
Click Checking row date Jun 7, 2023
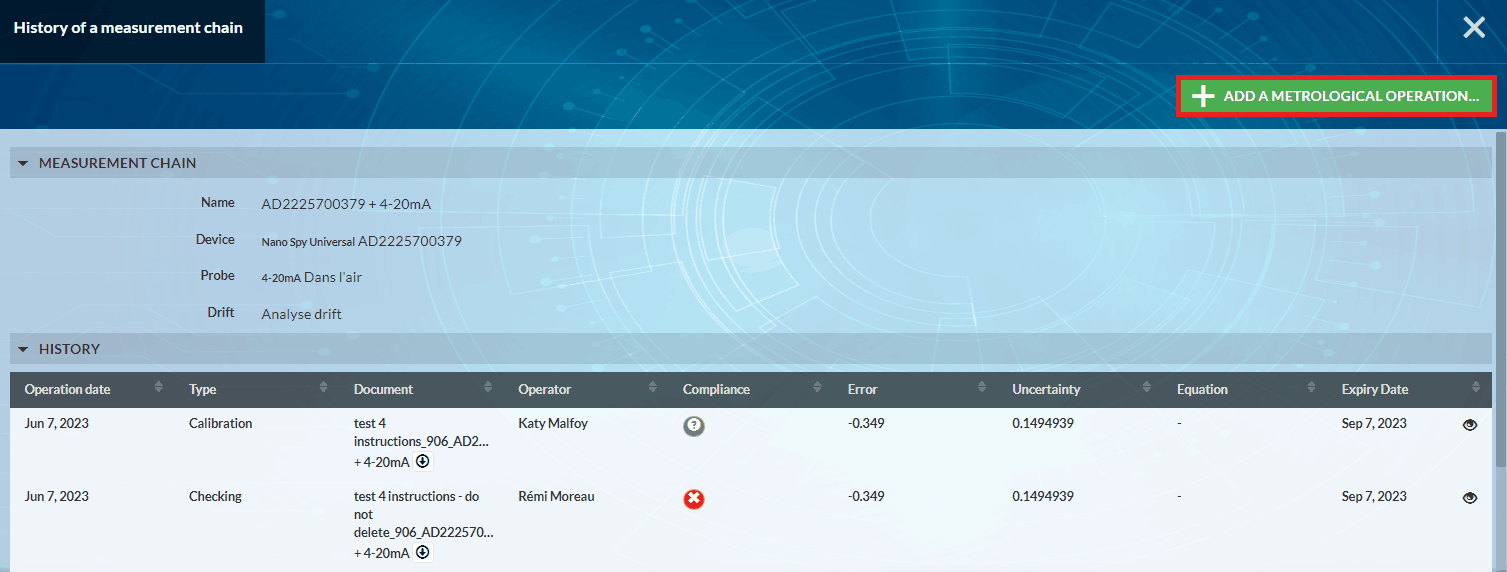click(x=57, y=496)
